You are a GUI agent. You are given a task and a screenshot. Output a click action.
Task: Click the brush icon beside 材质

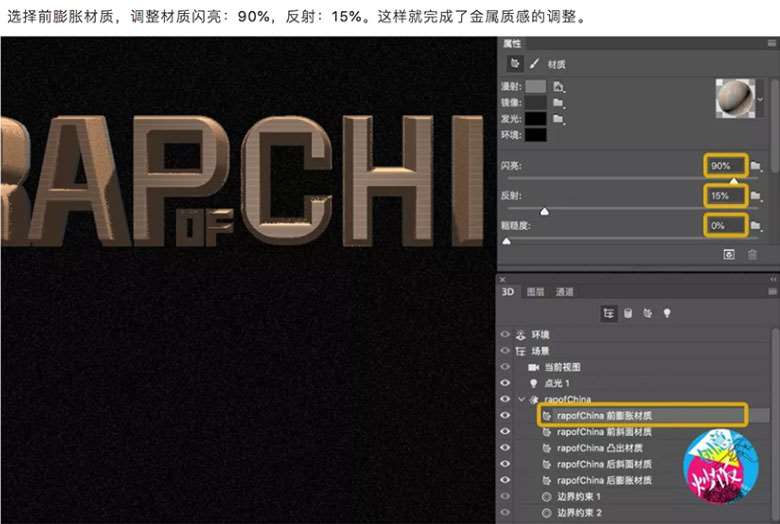534,64
